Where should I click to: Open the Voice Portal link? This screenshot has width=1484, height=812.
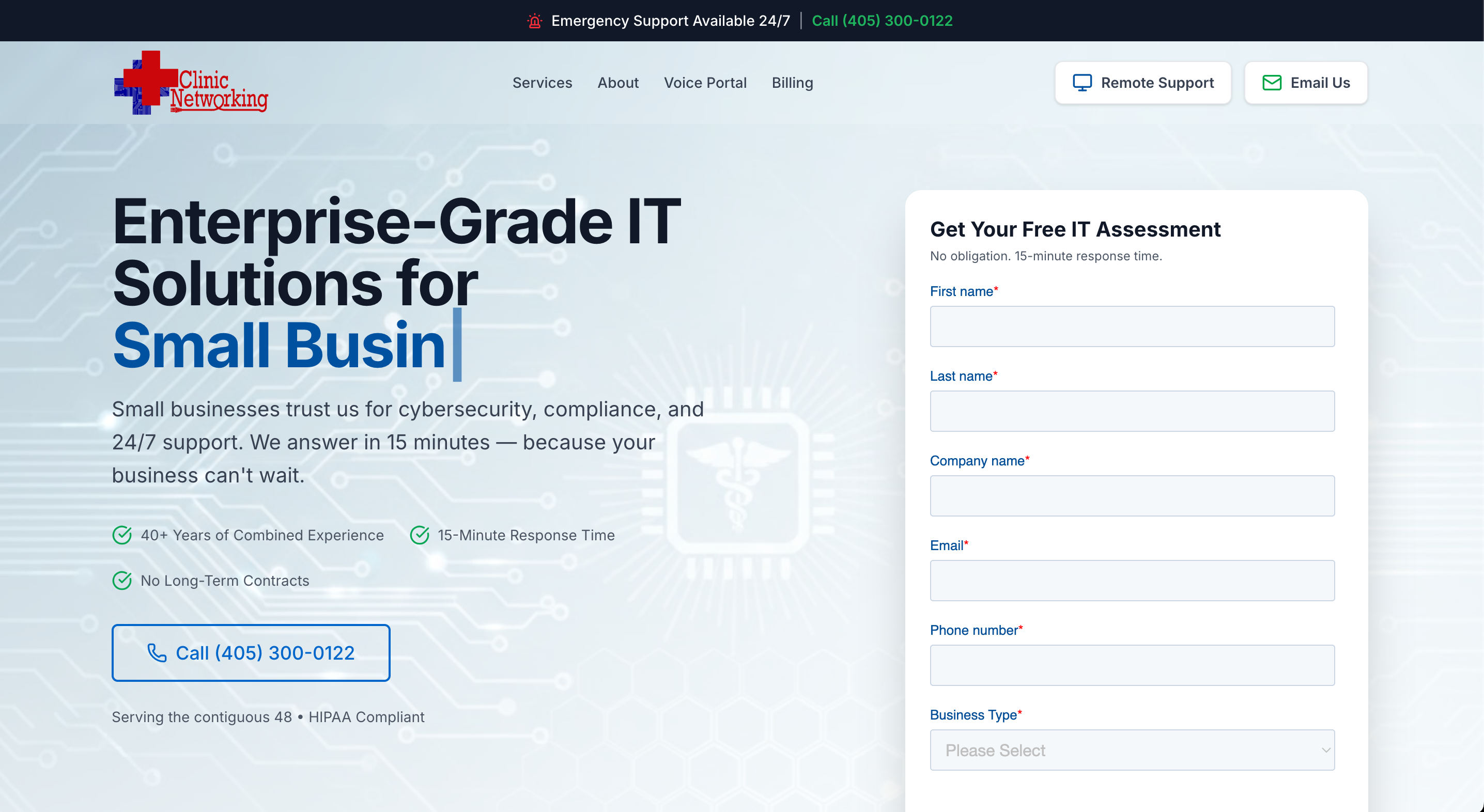click(x=705, y=83)
